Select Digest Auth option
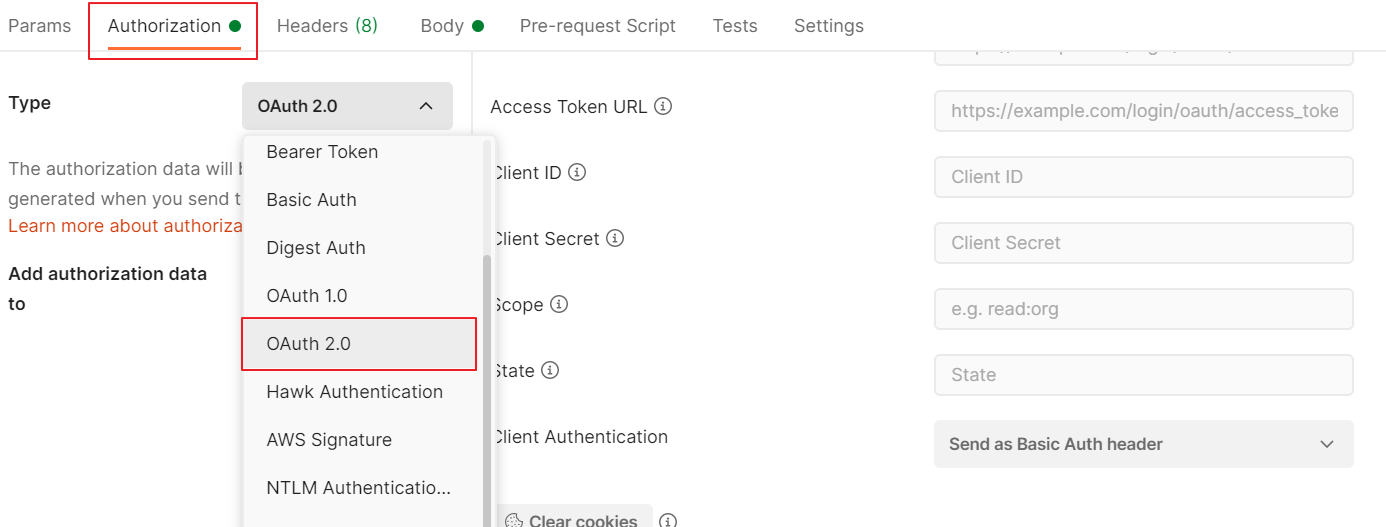Screen dimensions: 1386x527 pyautogui.click(x=316, y=248)
